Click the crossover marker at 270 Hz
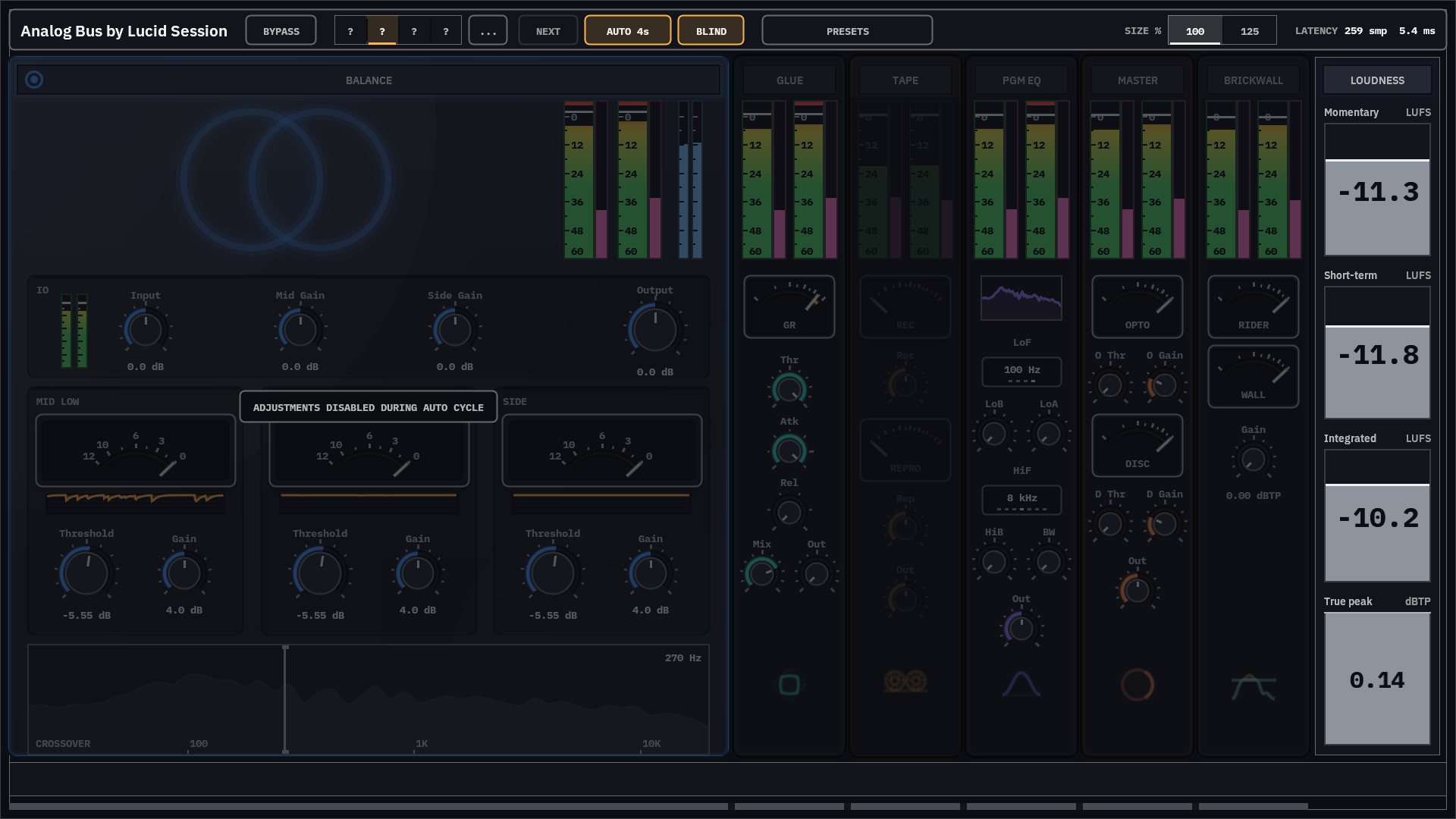1456x819 pixels. [285, 699]
